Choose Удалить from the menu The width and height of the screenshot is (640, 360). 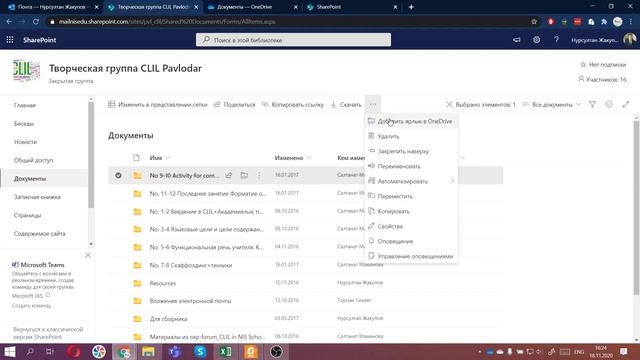coord(411,136)
